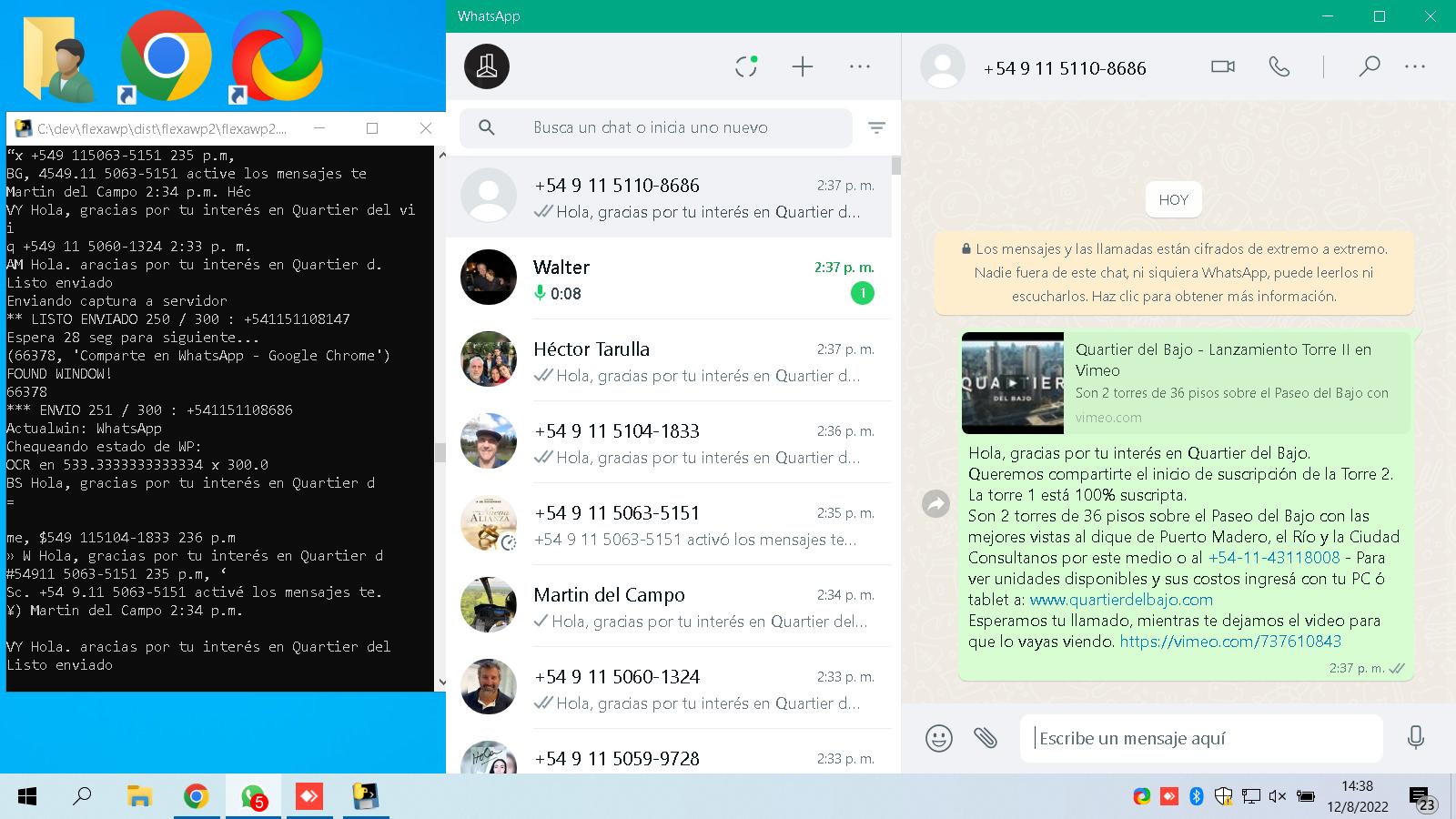Start a video call with this contact
The height and width of the screenshot is (819, 1456).
click(x=1223, y=66)
